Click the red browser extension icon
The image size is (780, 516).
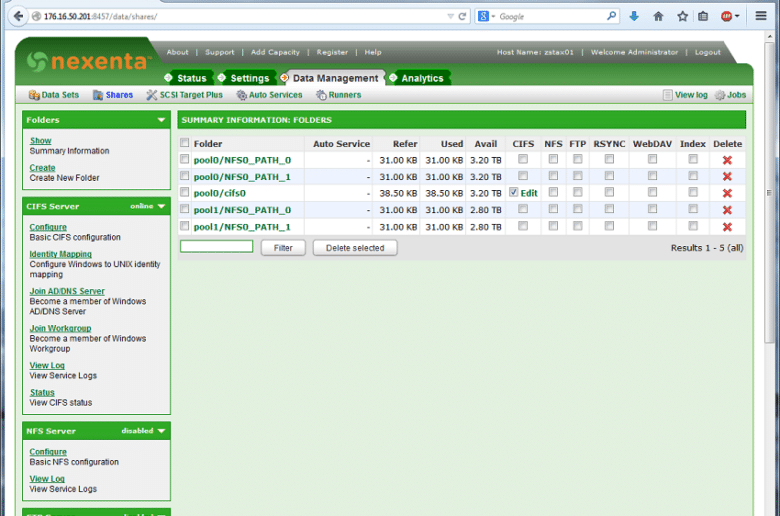[726, 16]
